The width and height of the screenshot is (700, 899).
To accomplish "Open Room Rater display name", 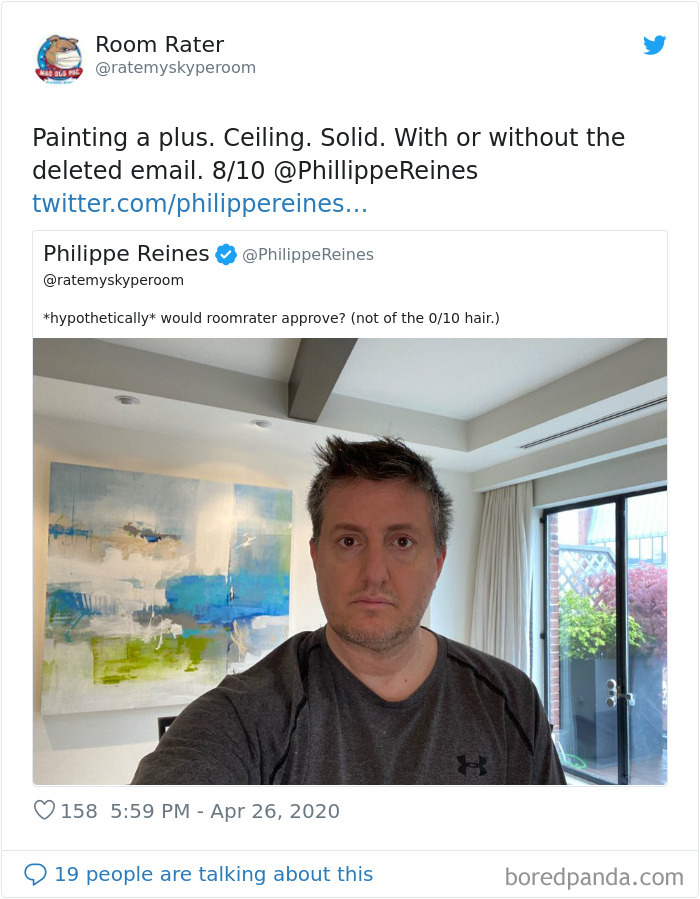I will 159,44.
